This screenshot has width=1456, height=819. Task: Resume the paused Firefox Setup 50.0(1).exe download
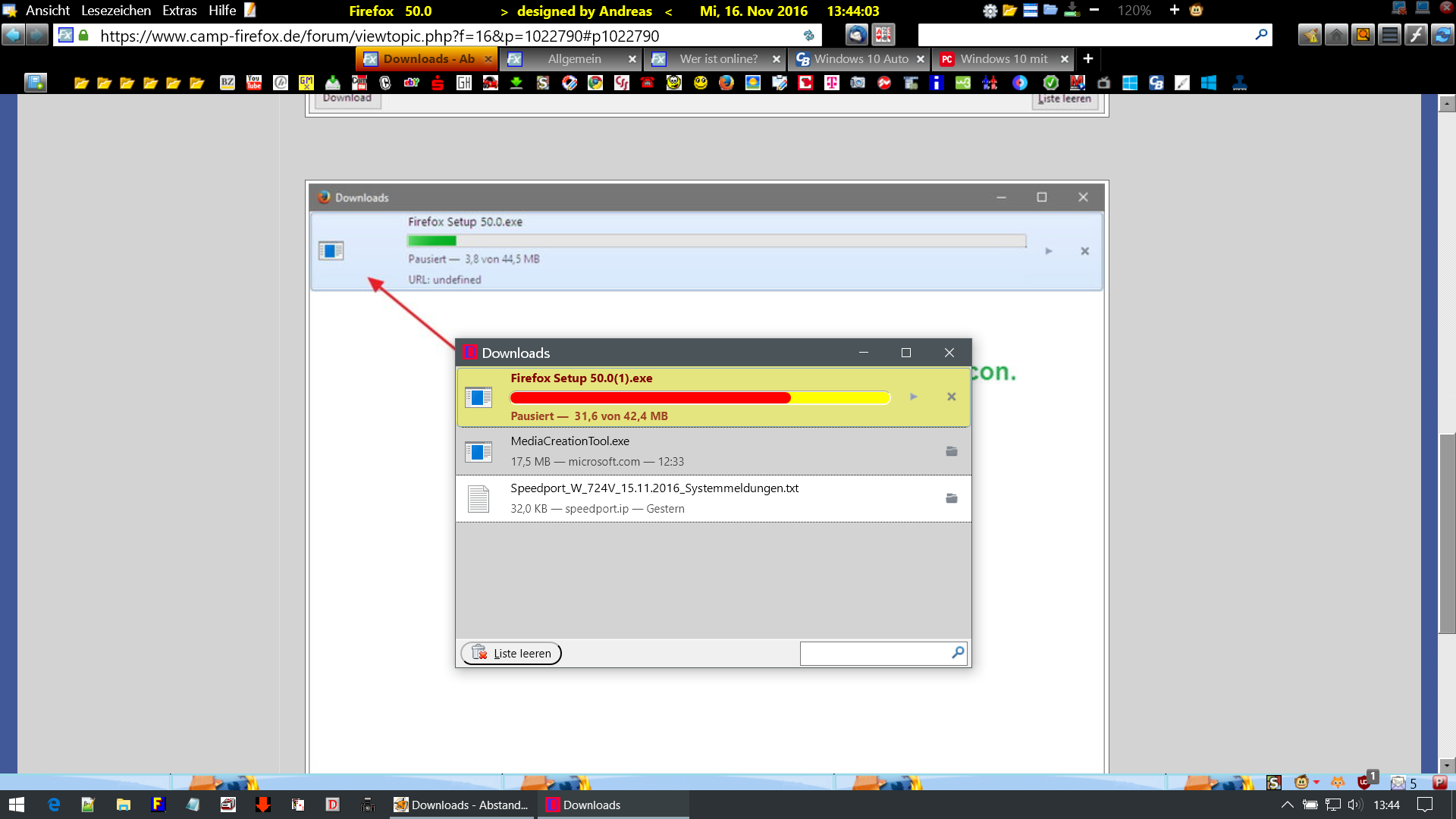pyautogui.click(x=913, y=397)
